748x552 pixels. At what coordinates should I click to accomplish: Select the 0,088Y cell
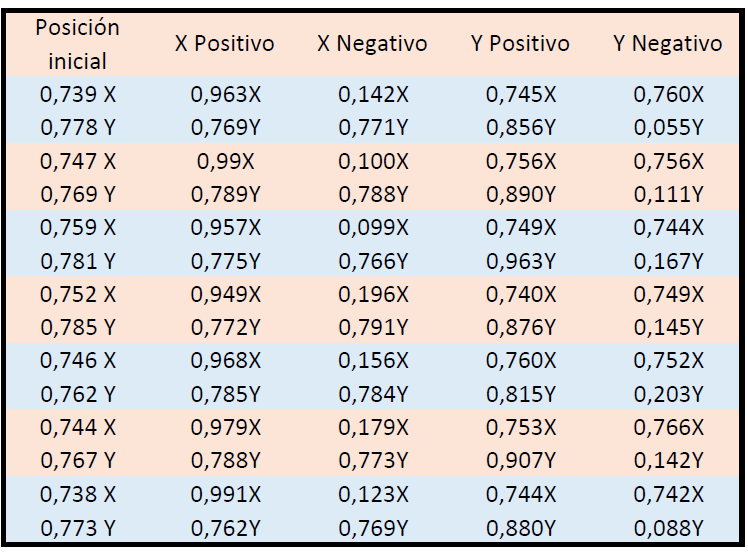[x=668, y=527]
